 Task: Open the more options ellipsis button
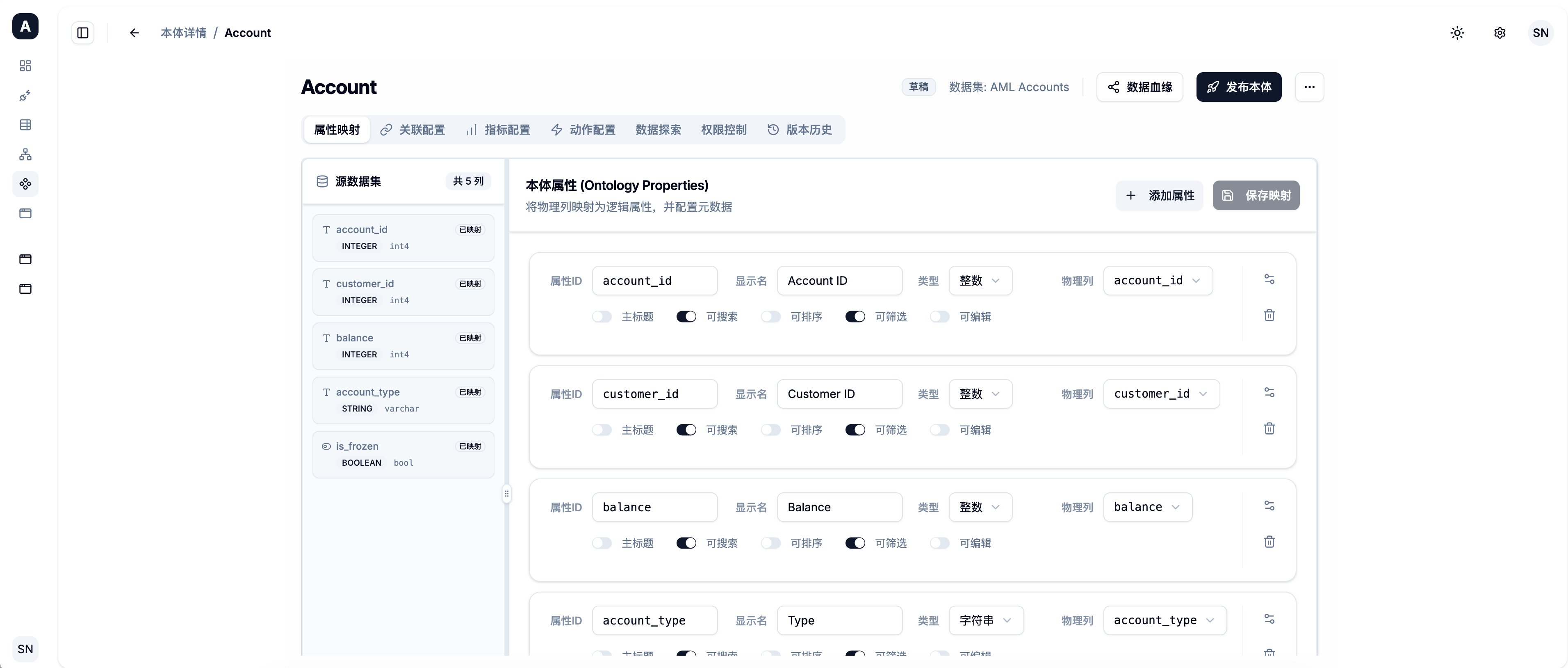pos(1309,87)
